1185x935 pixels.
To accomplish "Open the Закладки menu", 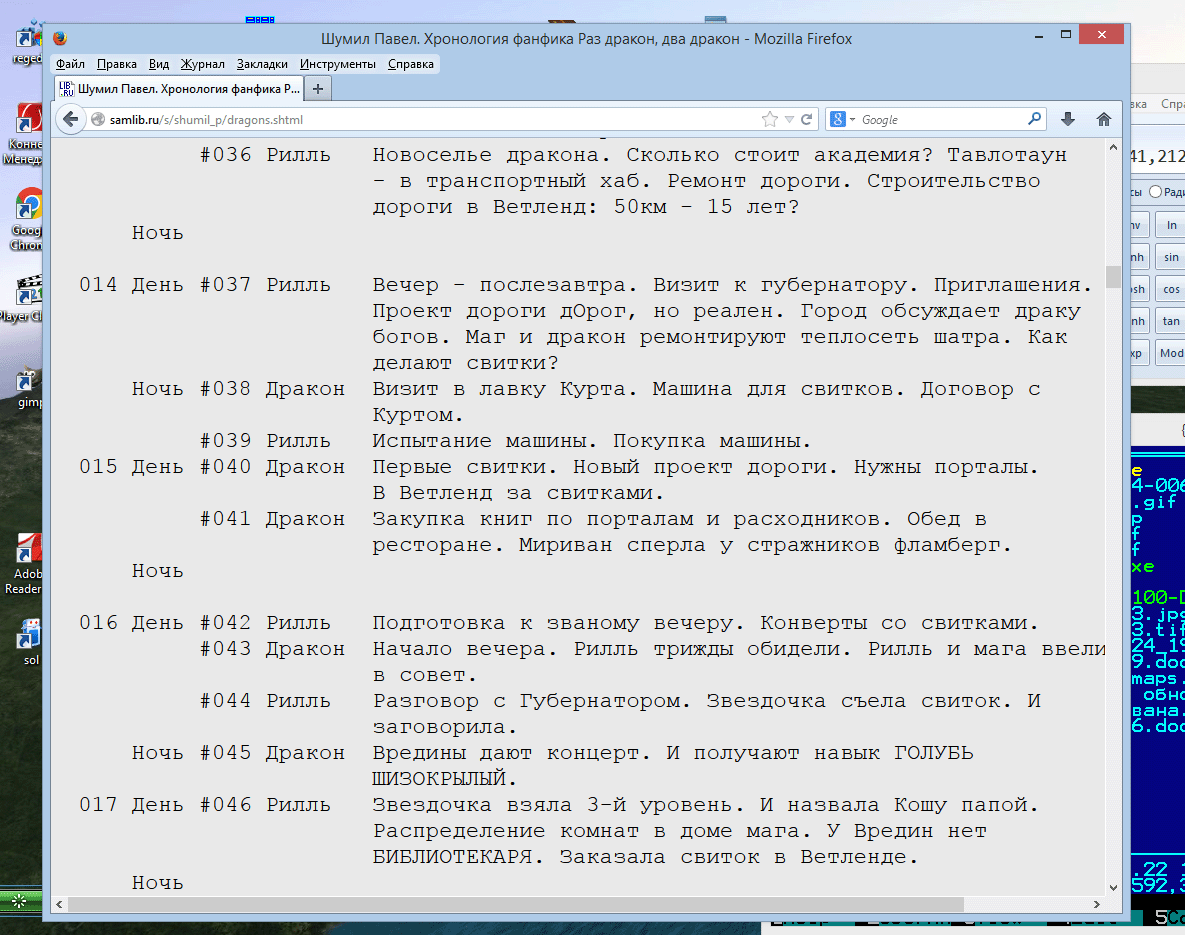I will coord(262,64).
